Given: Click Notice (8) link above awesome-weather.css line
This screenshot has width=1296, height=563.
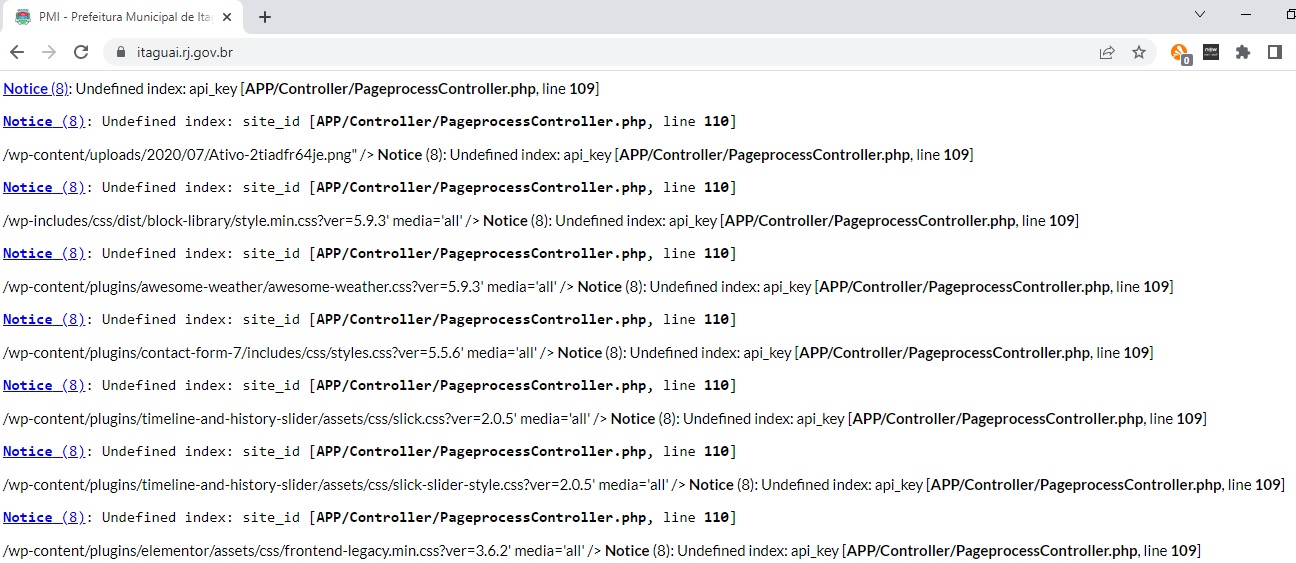Looking at the screenshot, I should point(44,253).
